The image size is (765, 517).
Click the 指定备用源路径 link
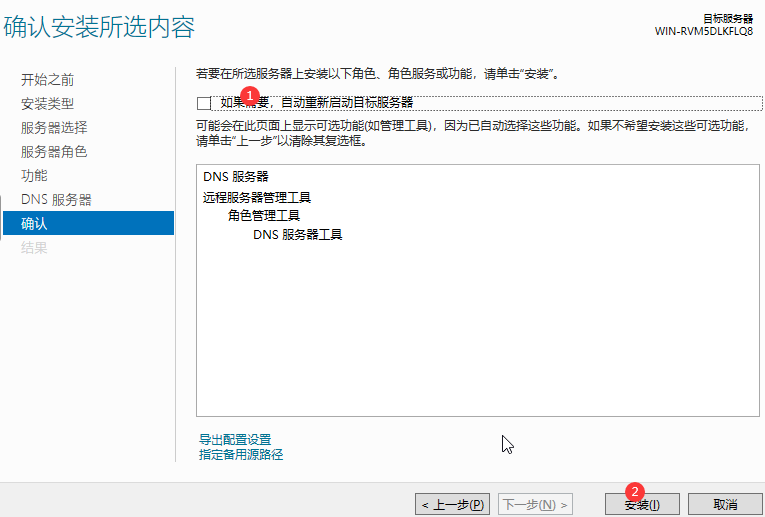pyautogui.click(x=241, y=455)
